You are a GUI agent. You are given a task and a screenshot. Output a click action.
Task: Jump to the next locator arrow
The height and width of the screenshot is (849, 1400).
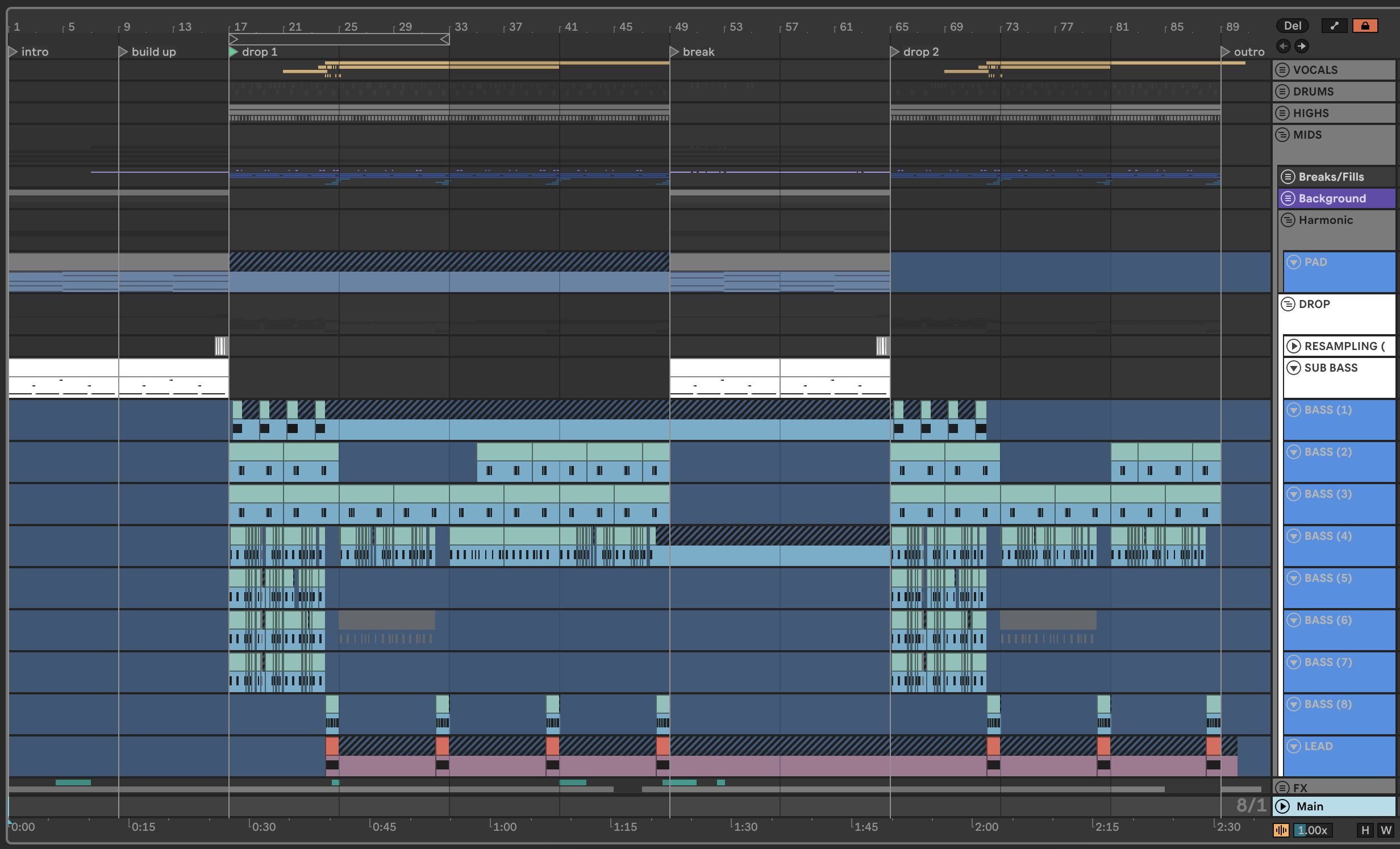point(1301,46)
